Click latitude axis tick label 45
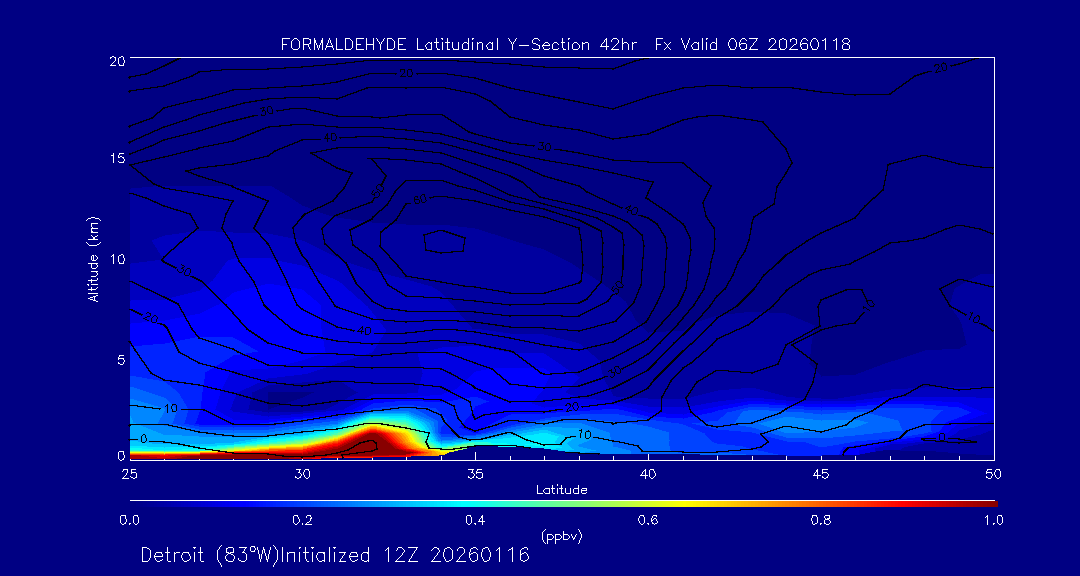Viewport: 1080px width, 576px height. click(820, 474)
